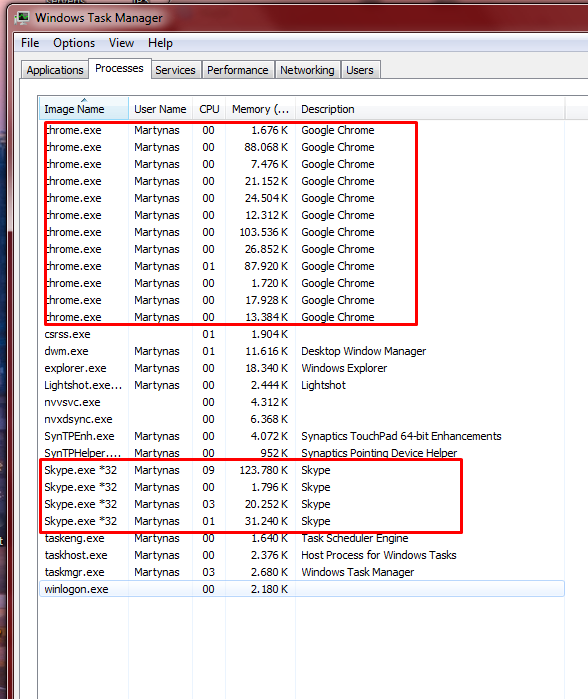Select the csrss.exe process
588x699 pixels.
click(x=302, y=334)
